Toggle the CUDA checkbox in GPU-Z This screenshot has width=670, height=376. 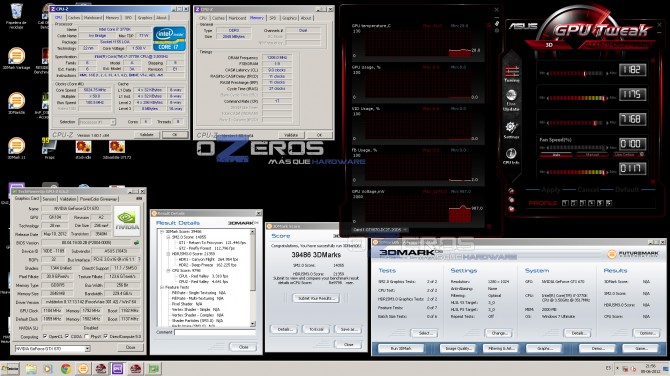pos(67,337)
